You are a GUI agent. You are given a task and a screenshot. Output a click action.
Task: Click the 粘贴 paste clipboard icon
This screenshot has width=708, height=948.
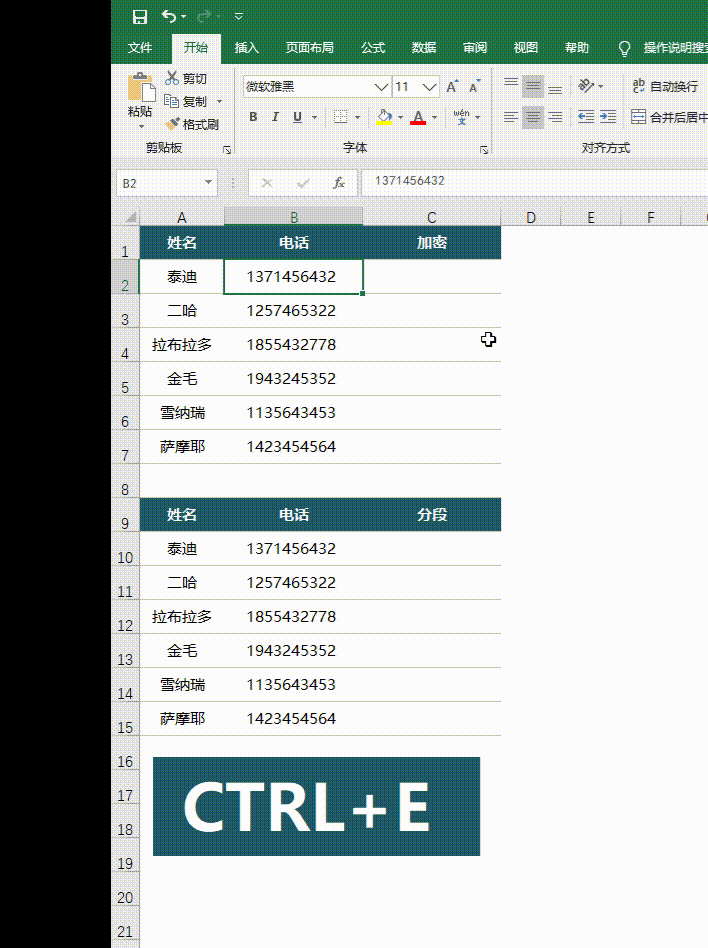click(x=141, y=87)
